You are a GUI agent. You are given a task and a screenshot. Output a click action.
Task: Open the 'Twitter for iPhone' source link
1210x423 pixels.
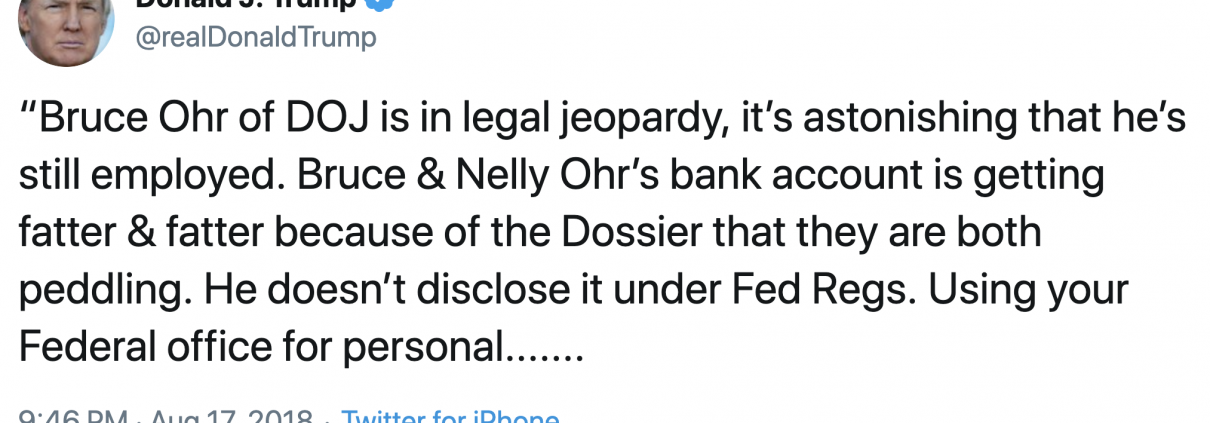click(x=450, y=415)
